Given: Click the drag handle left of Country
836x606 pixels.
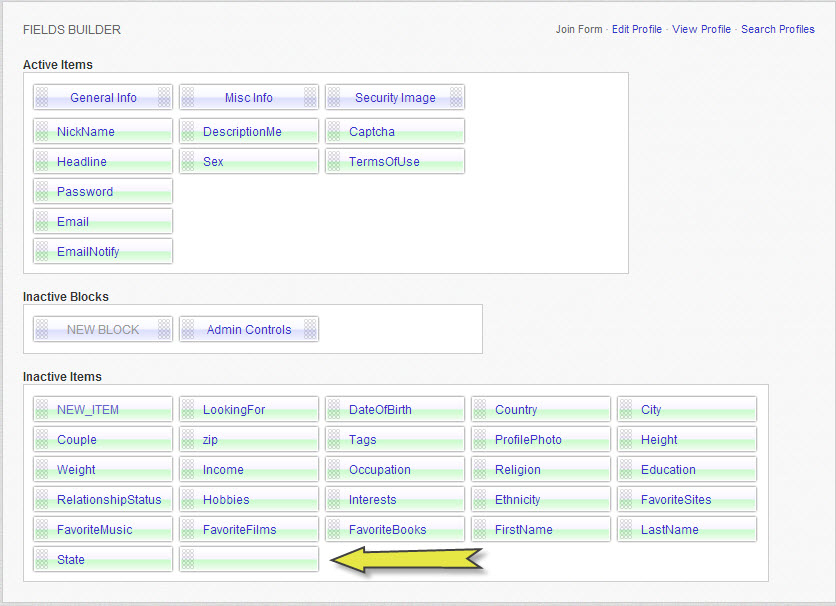Looking at the screenshot, I should 480,410.
